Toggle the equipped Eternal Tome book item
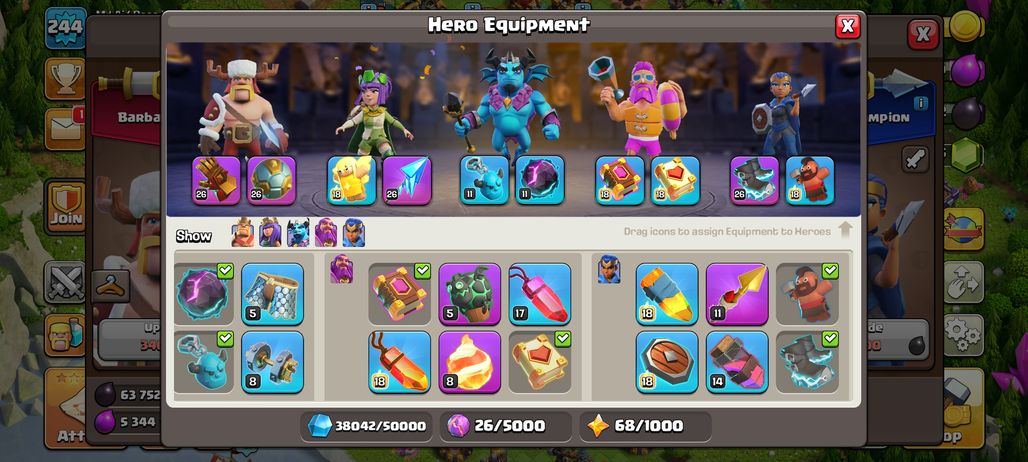This screenshot has height=462, width=1028. click(x=399, y=294)
